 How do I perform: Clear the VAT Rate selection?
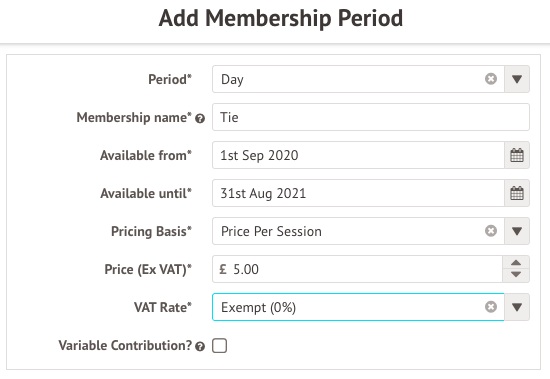(x=491, y=307)
